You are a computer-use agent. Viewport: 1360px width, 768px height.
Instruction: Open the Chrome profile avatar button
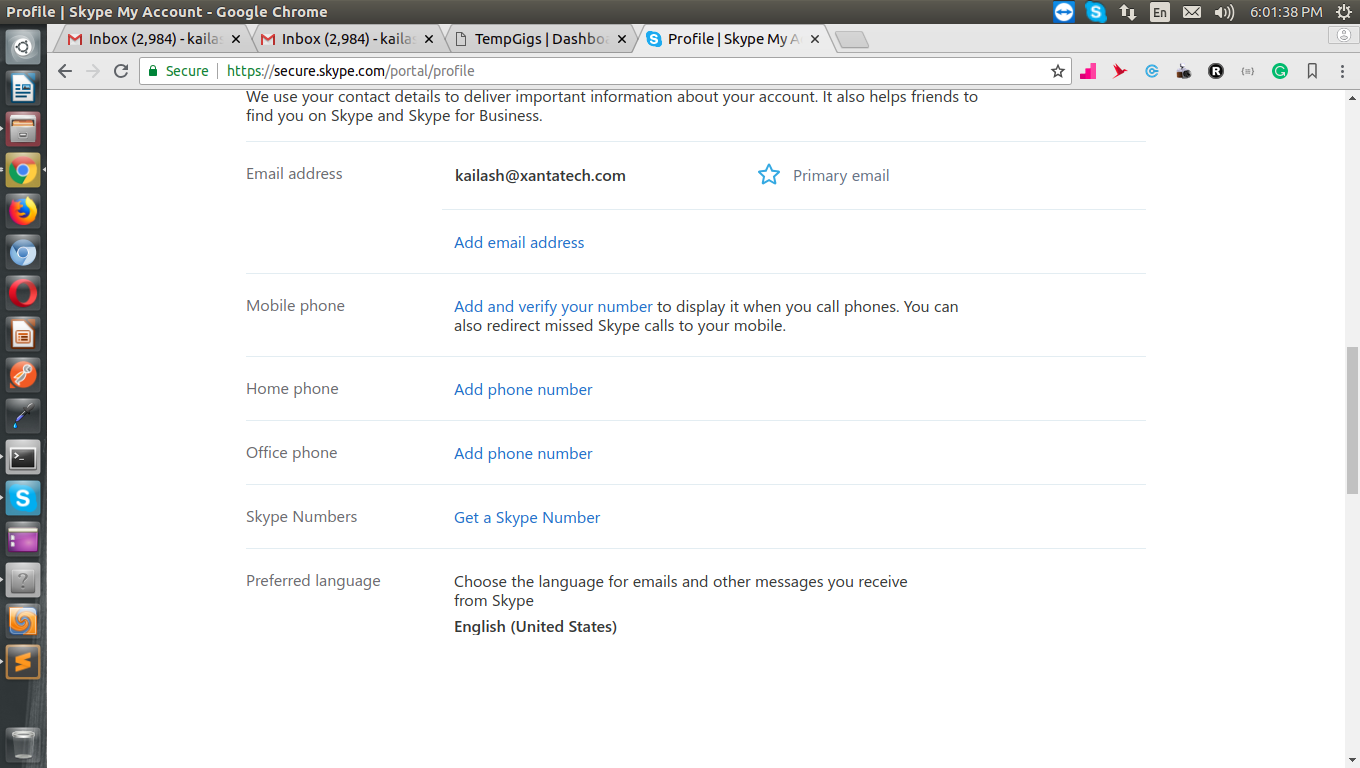(x=1343, y=36)
